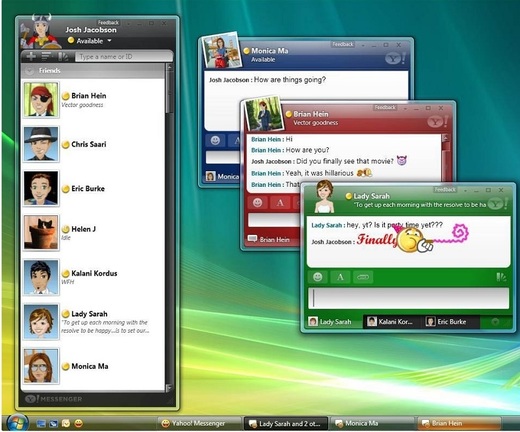Click the contact list scrollbar down arrow
Screen dimensions: 520x432
tap(169, 388)
